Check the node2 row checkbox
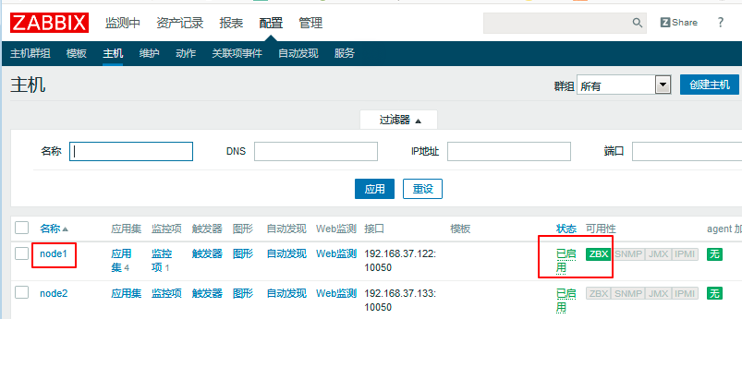The height and width of the screenshot is (375, 751). 22,292
